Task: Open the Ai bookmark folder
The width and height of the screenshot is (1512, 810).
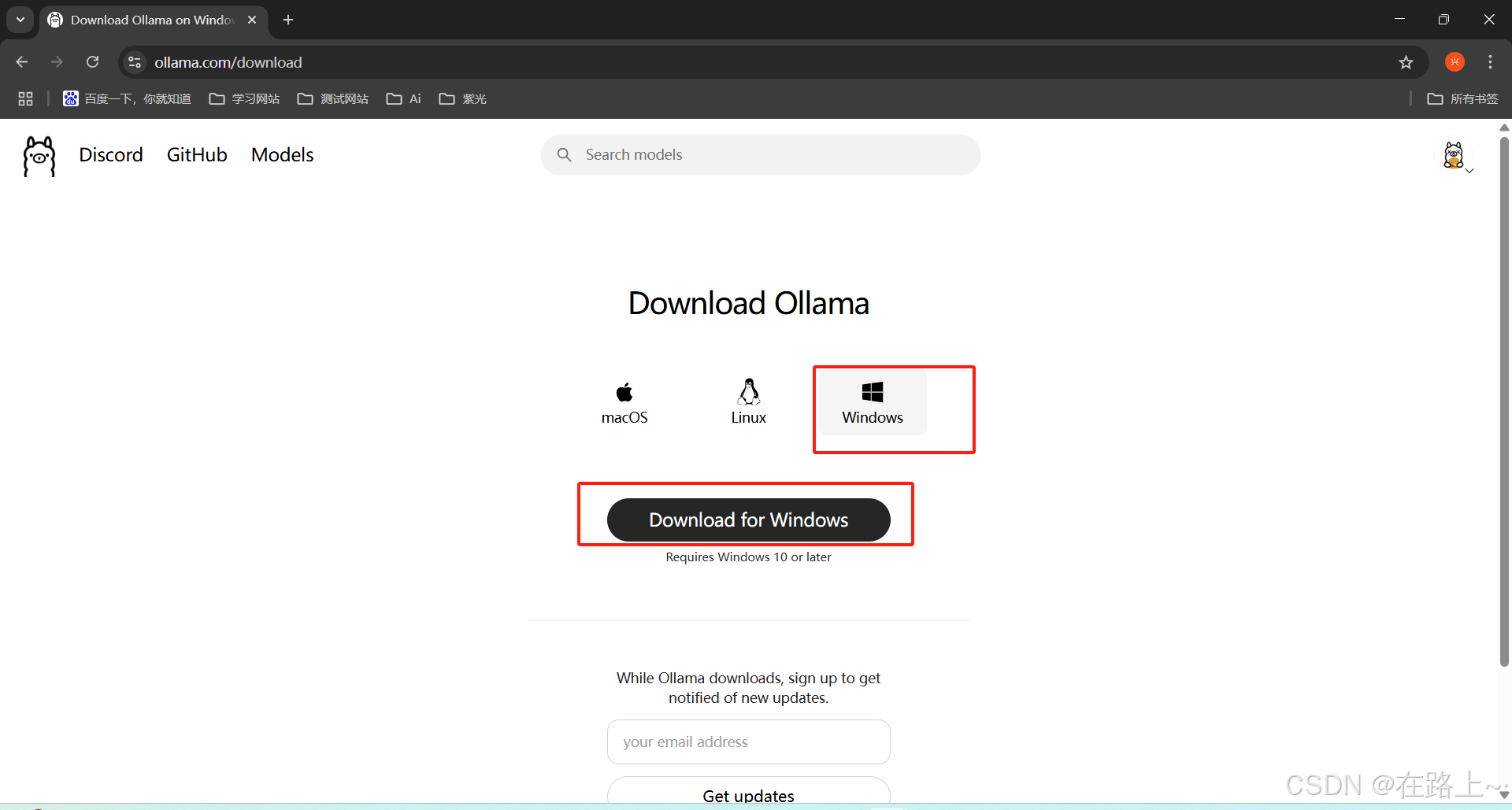Action: (x=404, y=98)
